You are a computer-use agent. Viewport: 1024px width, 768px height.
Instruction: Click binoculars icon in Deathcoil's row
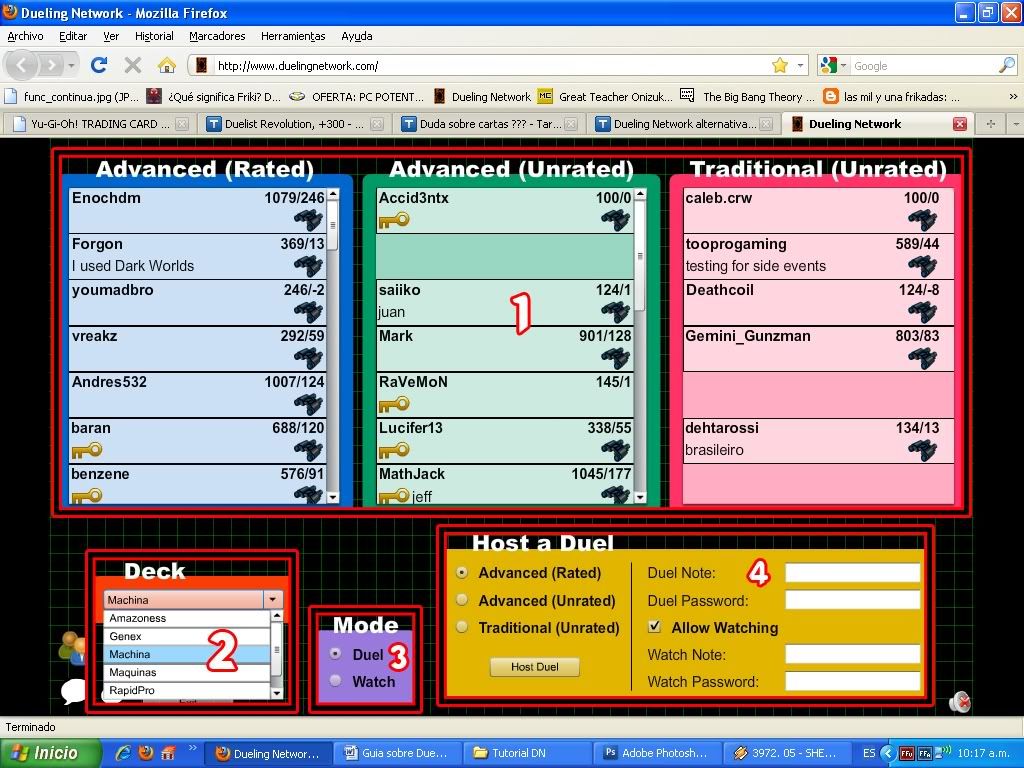[x=922, y=312]
